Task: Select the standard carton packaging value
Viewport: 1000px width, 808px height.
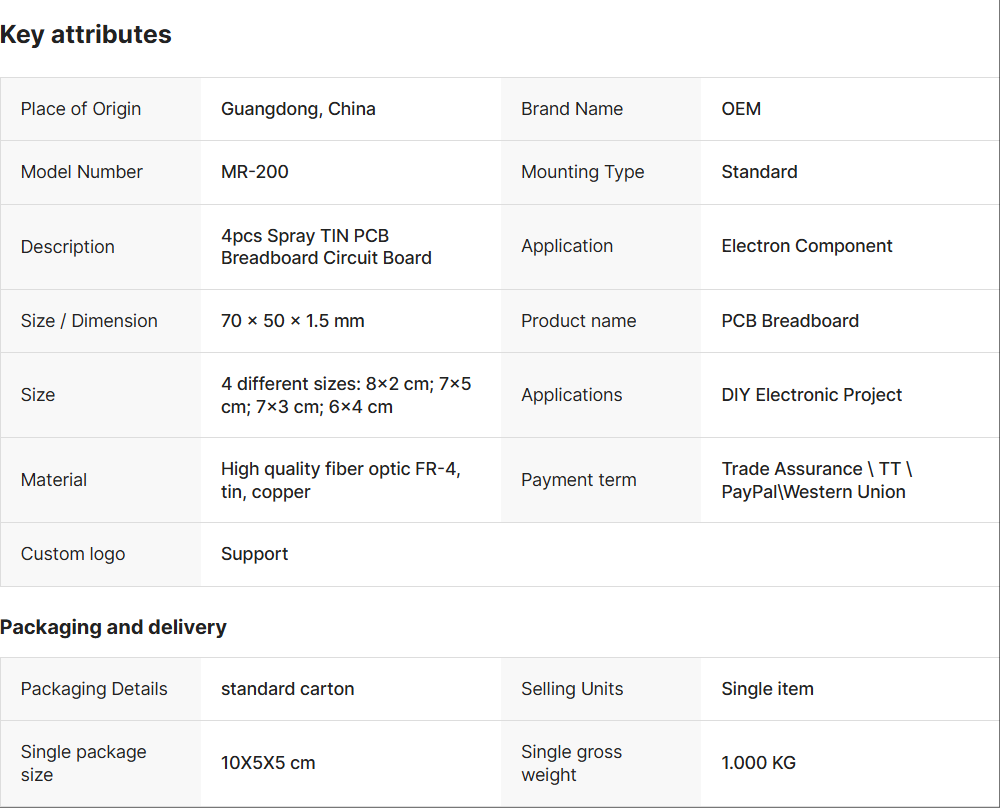Action: [x=287, y=689]
